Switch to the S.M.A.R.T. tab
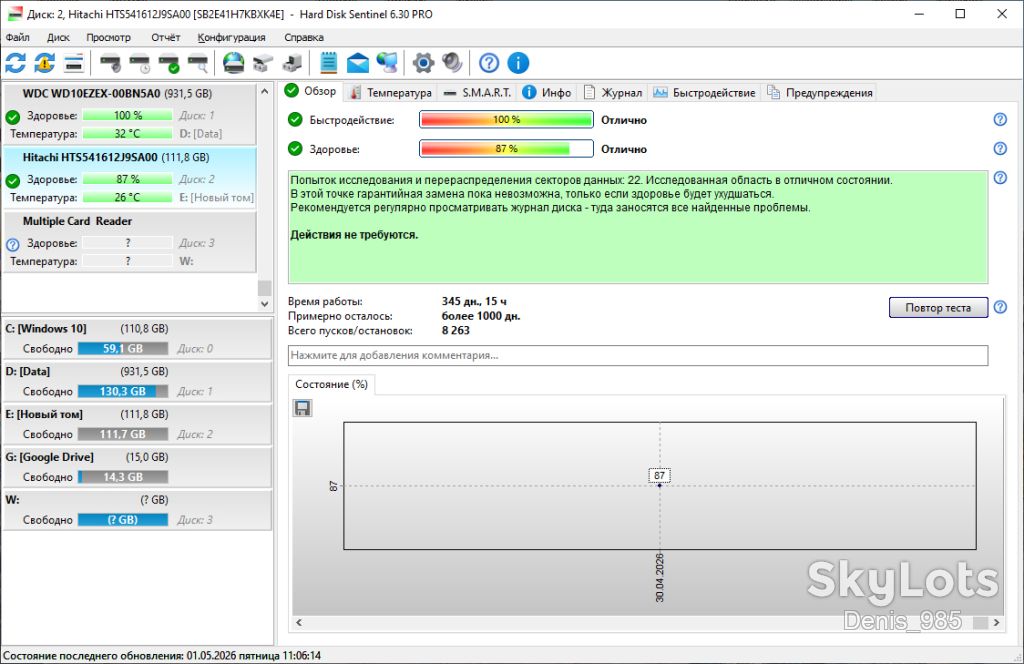This screenshot has height=664, width=1024. coord(477,93)
